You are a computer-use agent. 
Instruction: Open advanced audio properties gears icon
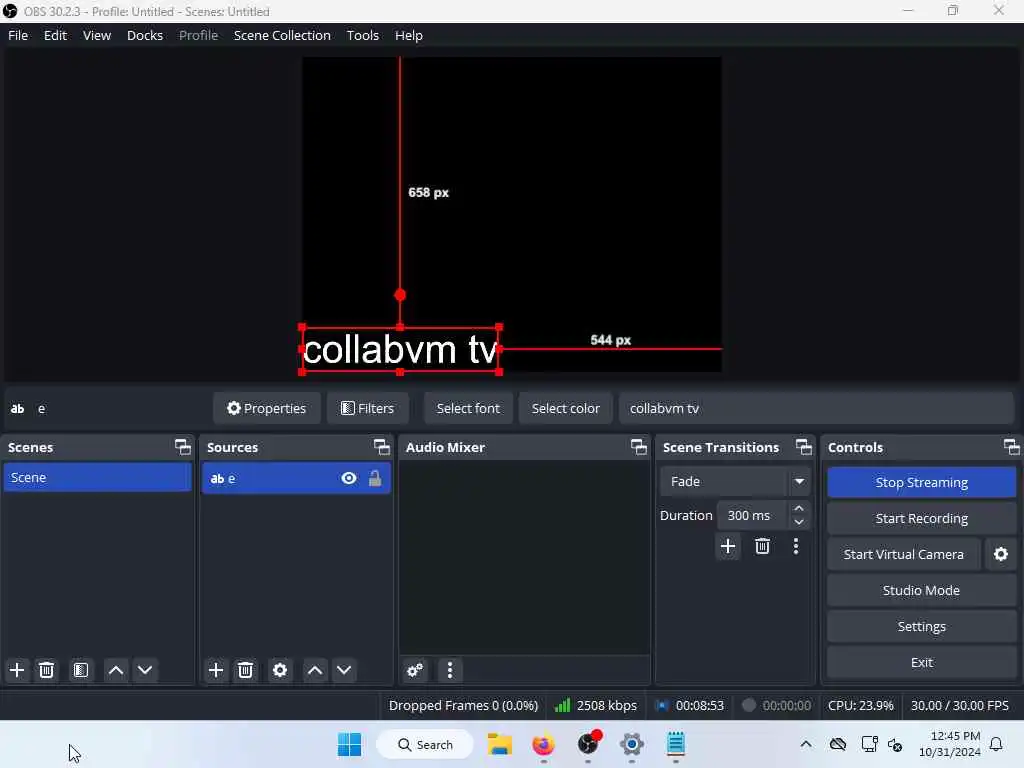click(x=415, y=670)
